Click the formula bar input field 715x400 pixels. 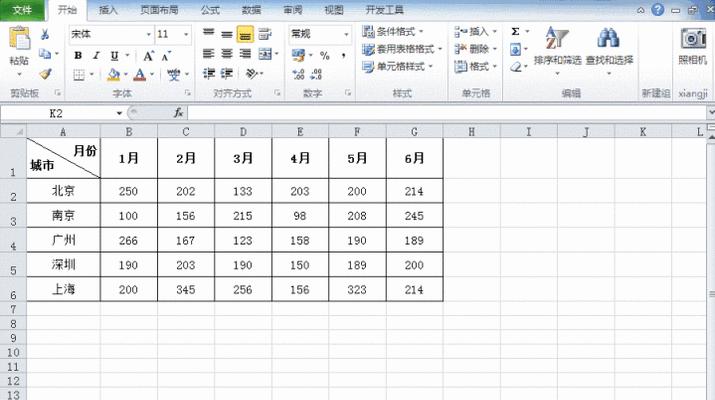pos(447,113)
